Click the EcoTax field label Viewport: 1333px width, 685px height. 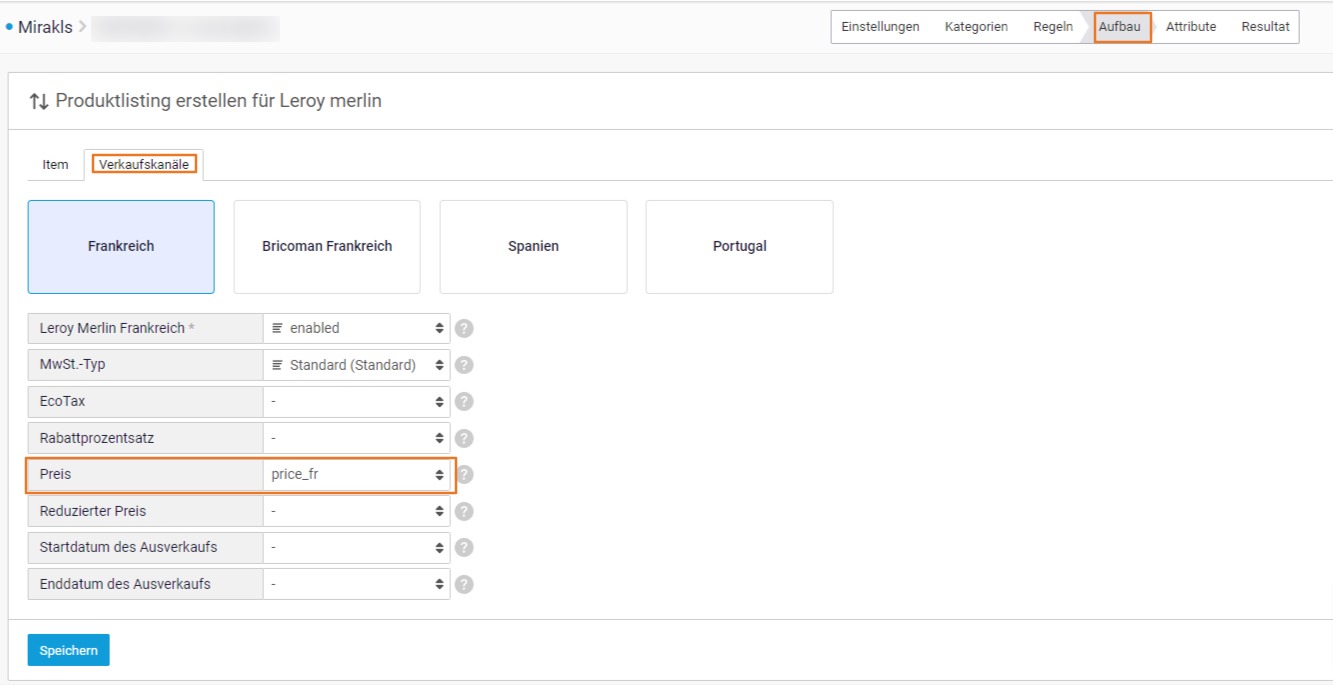click(62, 401)
